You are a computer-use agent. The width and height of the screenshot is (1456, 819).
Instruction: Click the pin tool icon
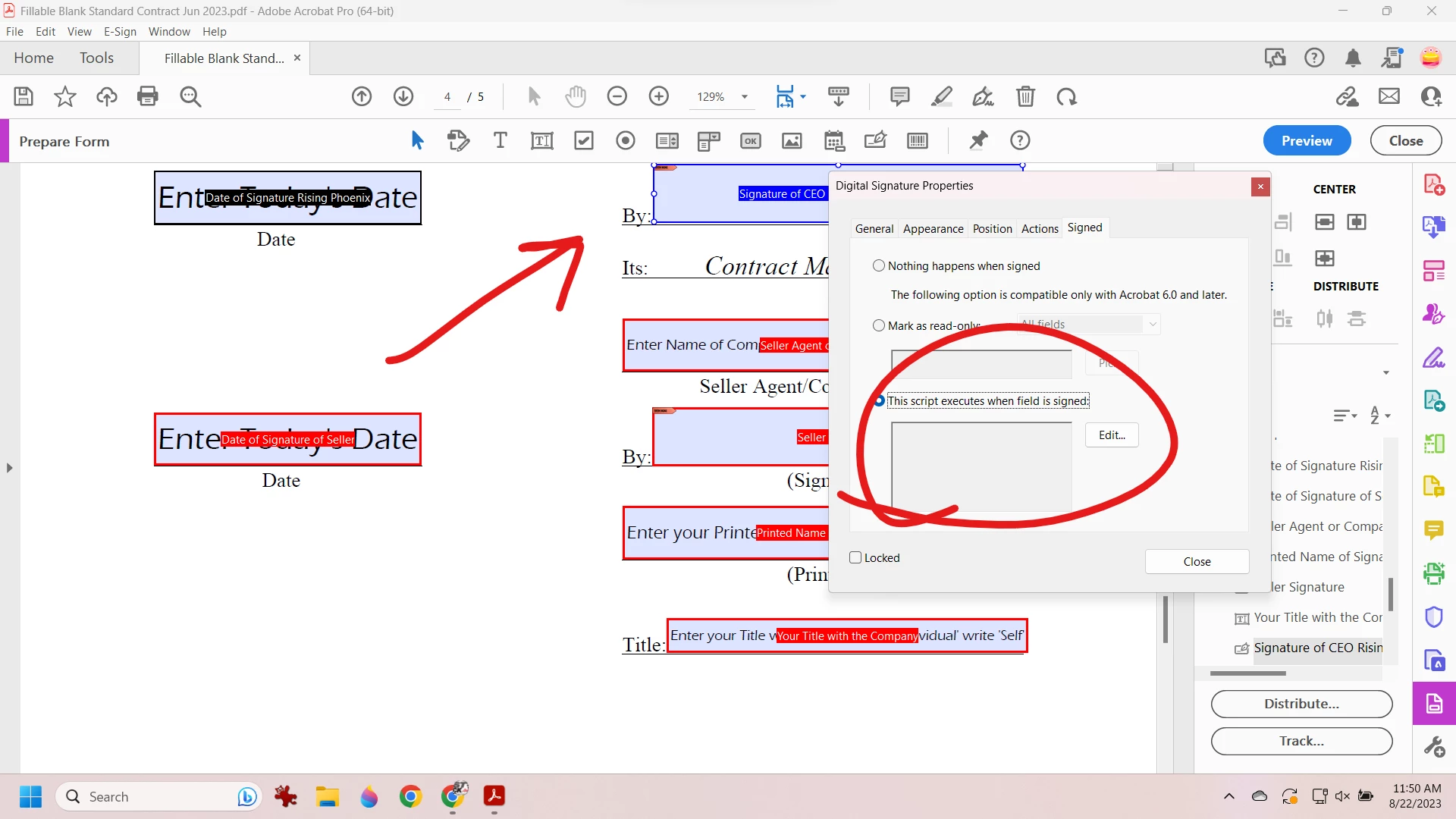[978, 141]
